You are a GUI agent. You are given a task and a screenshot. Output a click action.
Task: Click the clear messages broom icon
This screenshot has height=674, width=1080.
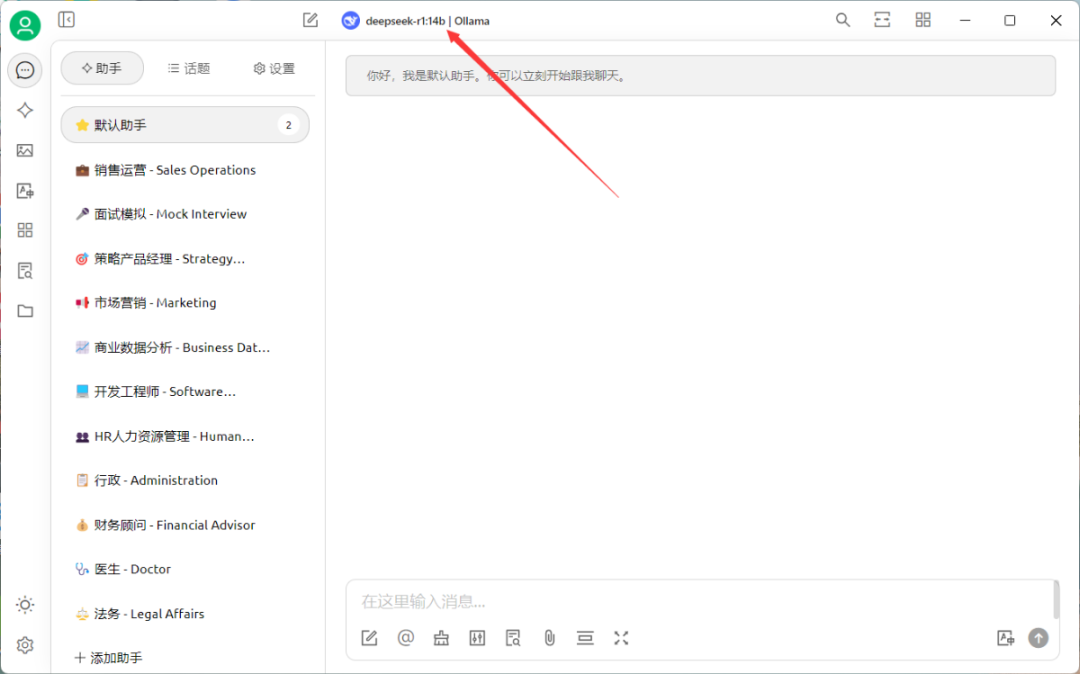pyautogui.click(x=442, y=638)
